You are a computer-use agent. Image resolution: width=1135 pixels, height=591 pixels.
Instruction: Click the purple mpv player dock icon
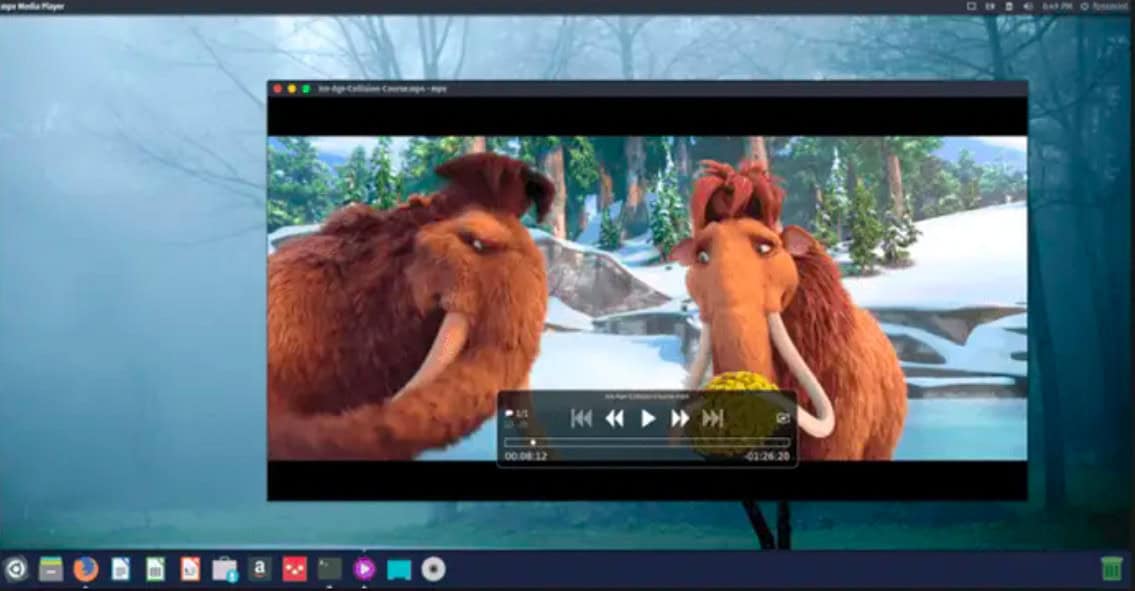pos(364,569)
